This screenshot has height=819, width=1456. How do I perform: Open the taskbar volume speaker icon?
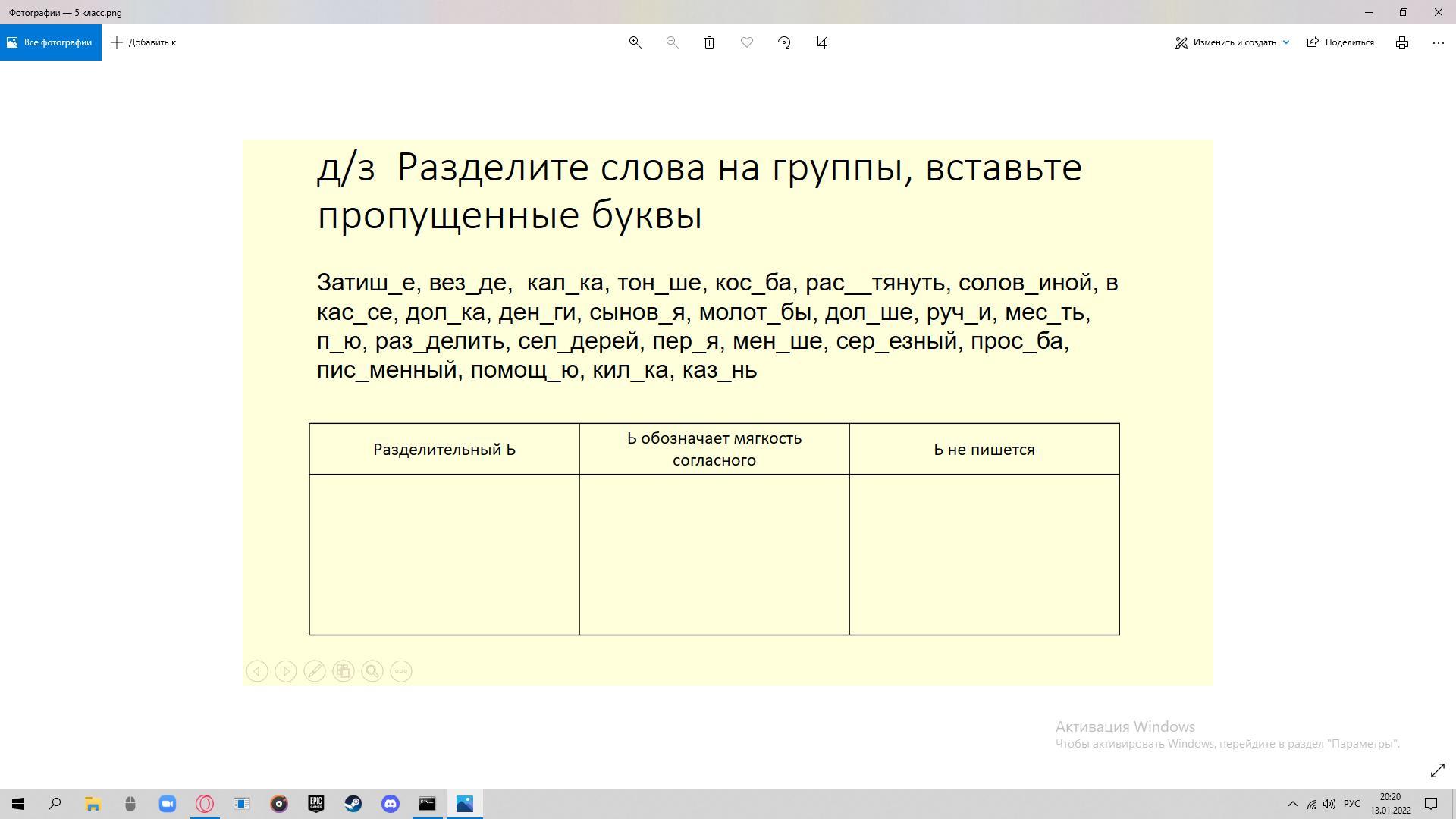tap(1329, 804)
